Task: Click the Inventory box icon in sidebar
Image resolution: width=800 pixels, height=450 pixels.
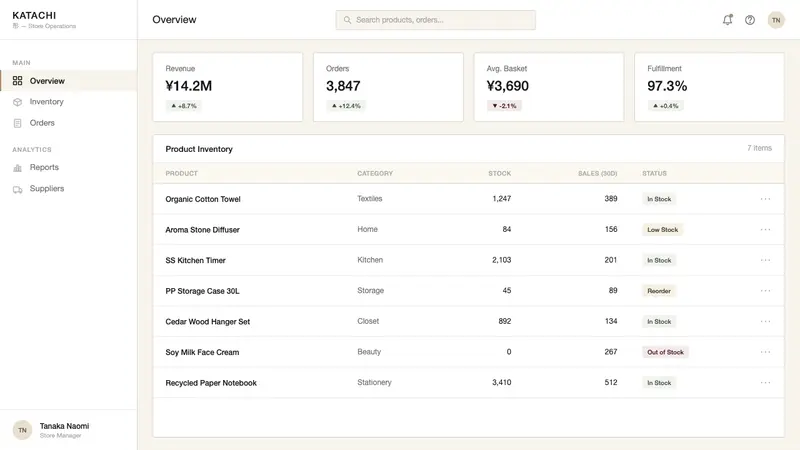Action: click(17, 102)
